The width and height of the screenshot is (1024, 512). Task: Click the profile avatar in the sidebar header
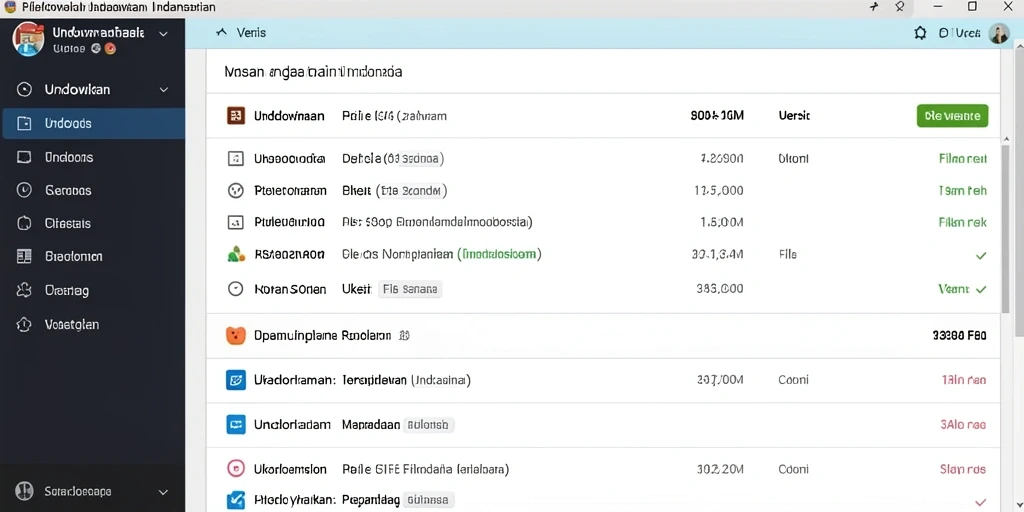coord(28,39)
